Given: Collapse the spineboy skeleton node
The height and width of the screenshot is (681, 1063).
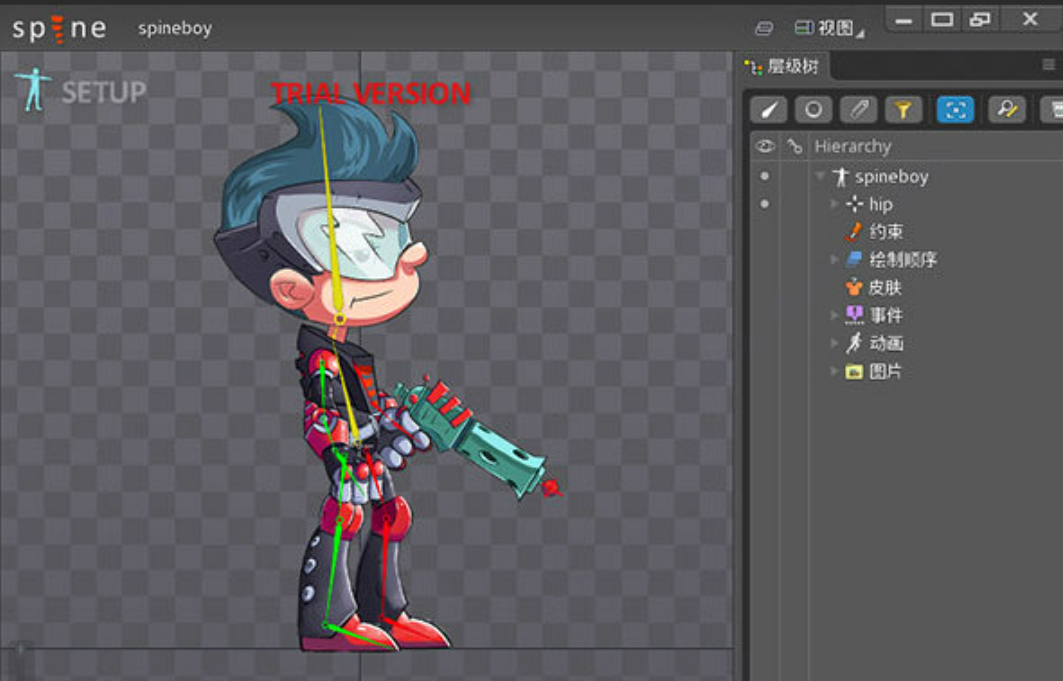Looking at the screenshot, I should (820, 176).
